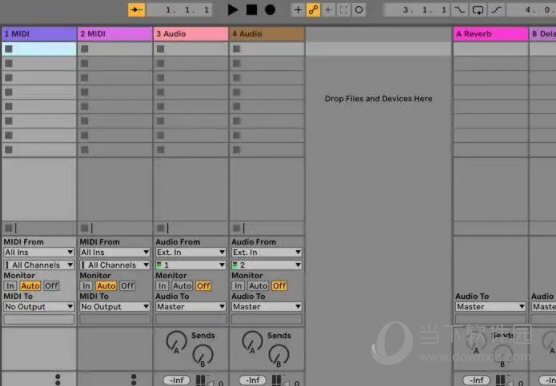Open All Channels dropdown on 1 MIDI
Image resolution: width=556 pixels, height=386 pixels.
point(39,265)
